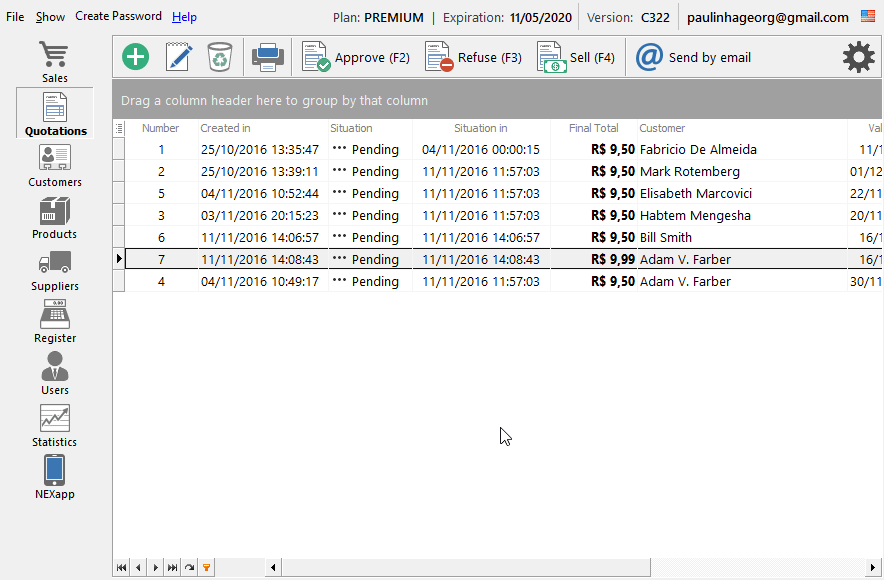
Task: Open settings with the gear icon
Action: click(x=859, y=57)
